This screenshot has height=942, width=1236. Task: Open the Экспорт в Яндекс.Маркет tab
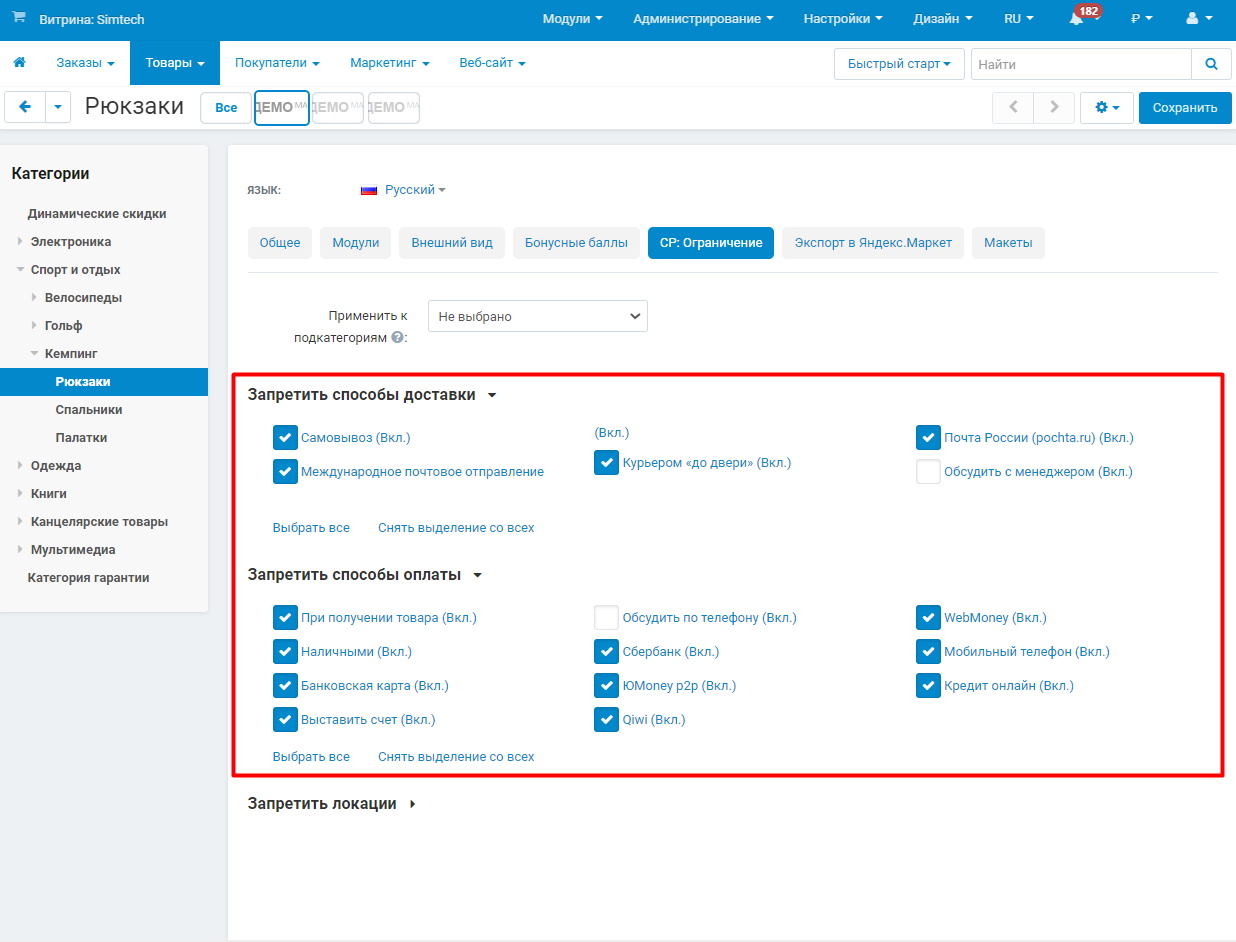click(873, 243)
